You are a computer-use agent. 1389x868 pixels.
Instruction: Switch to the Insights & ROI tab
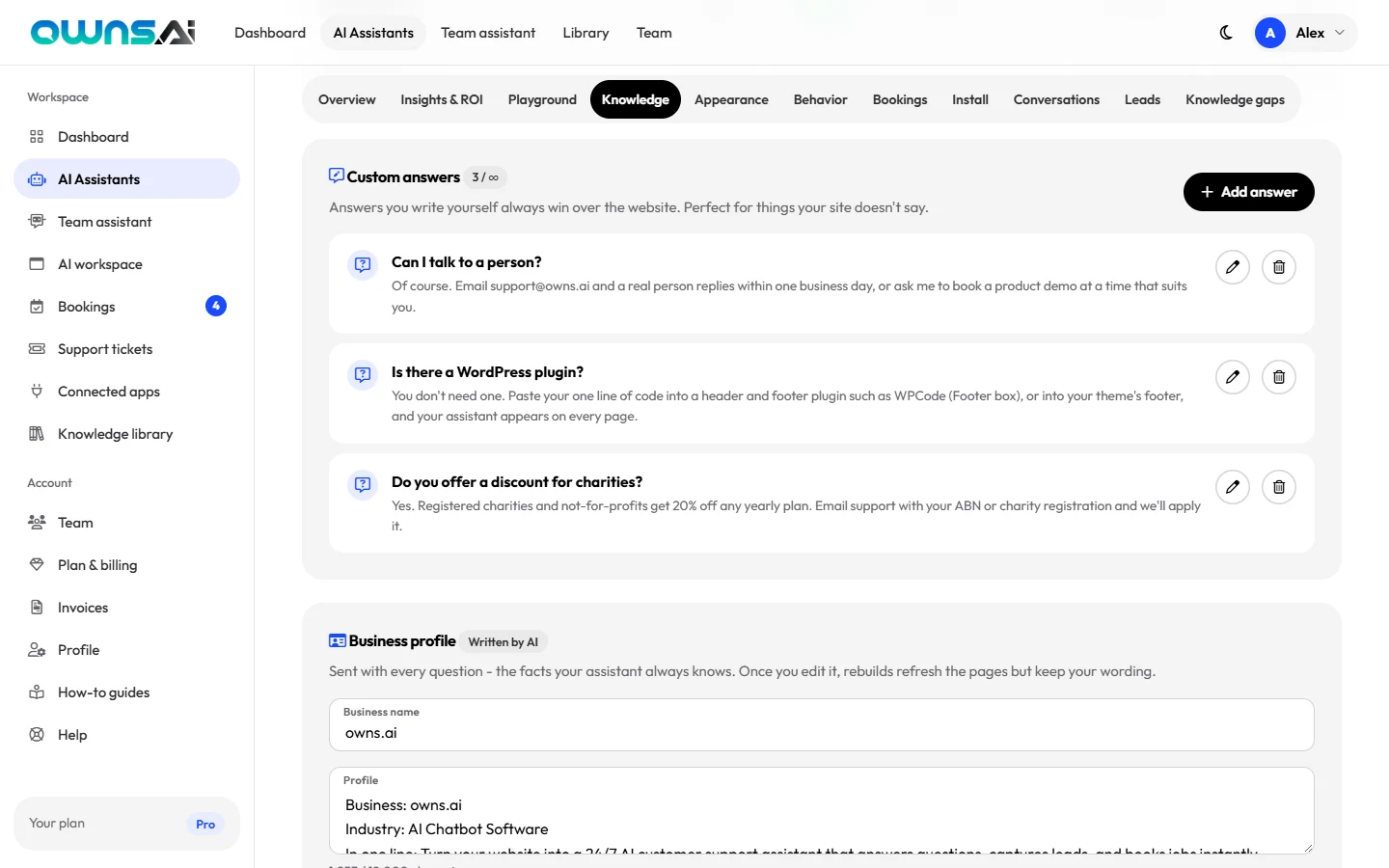click(442, 99)
